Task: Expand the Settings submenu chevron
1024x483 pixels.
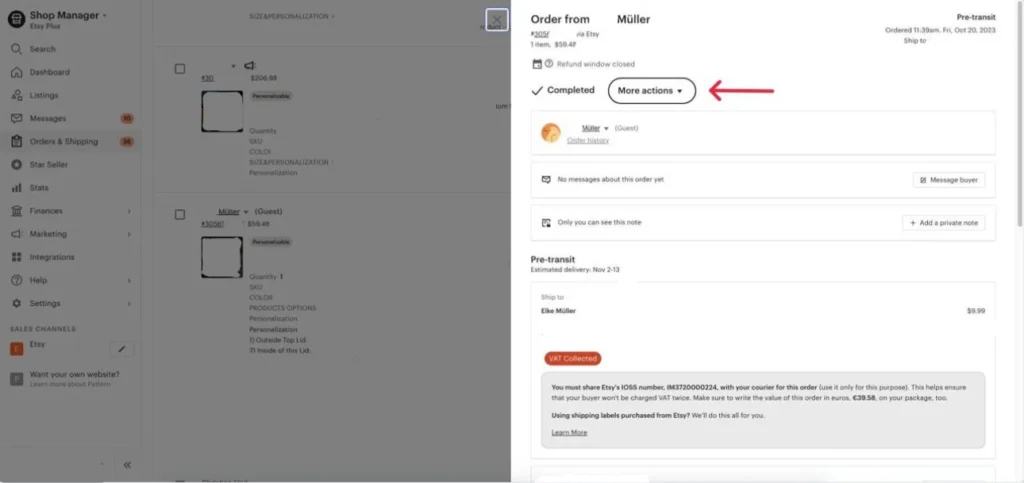Action: coord(129,304)
